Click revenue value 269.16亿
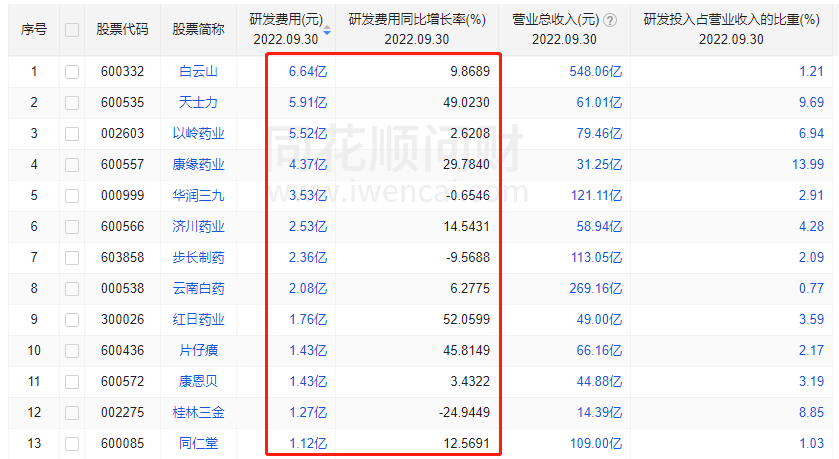 [596, 289]
